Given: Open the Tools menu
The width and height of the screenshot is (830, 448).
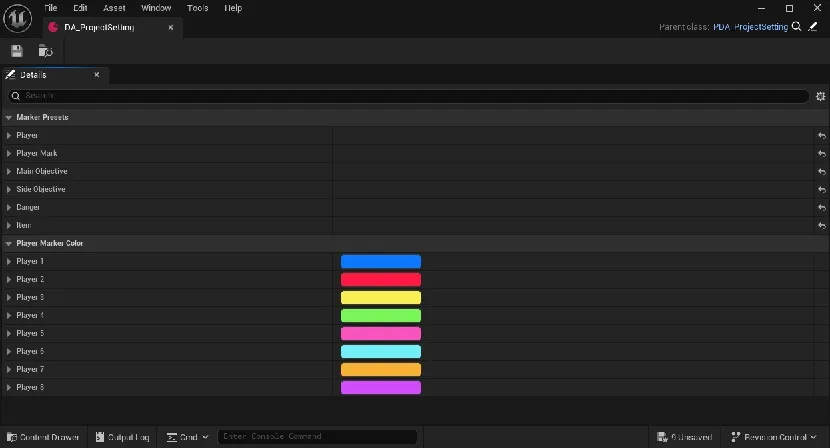Looking at the screenshot, I should pyautogui.click(x=197, y=8).
